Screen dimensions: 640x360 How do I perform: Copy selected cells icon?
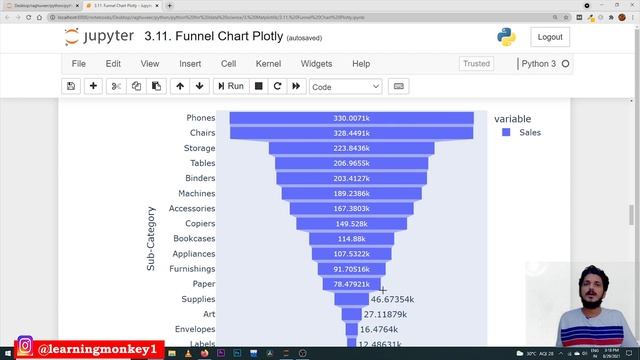coord(136,86)
